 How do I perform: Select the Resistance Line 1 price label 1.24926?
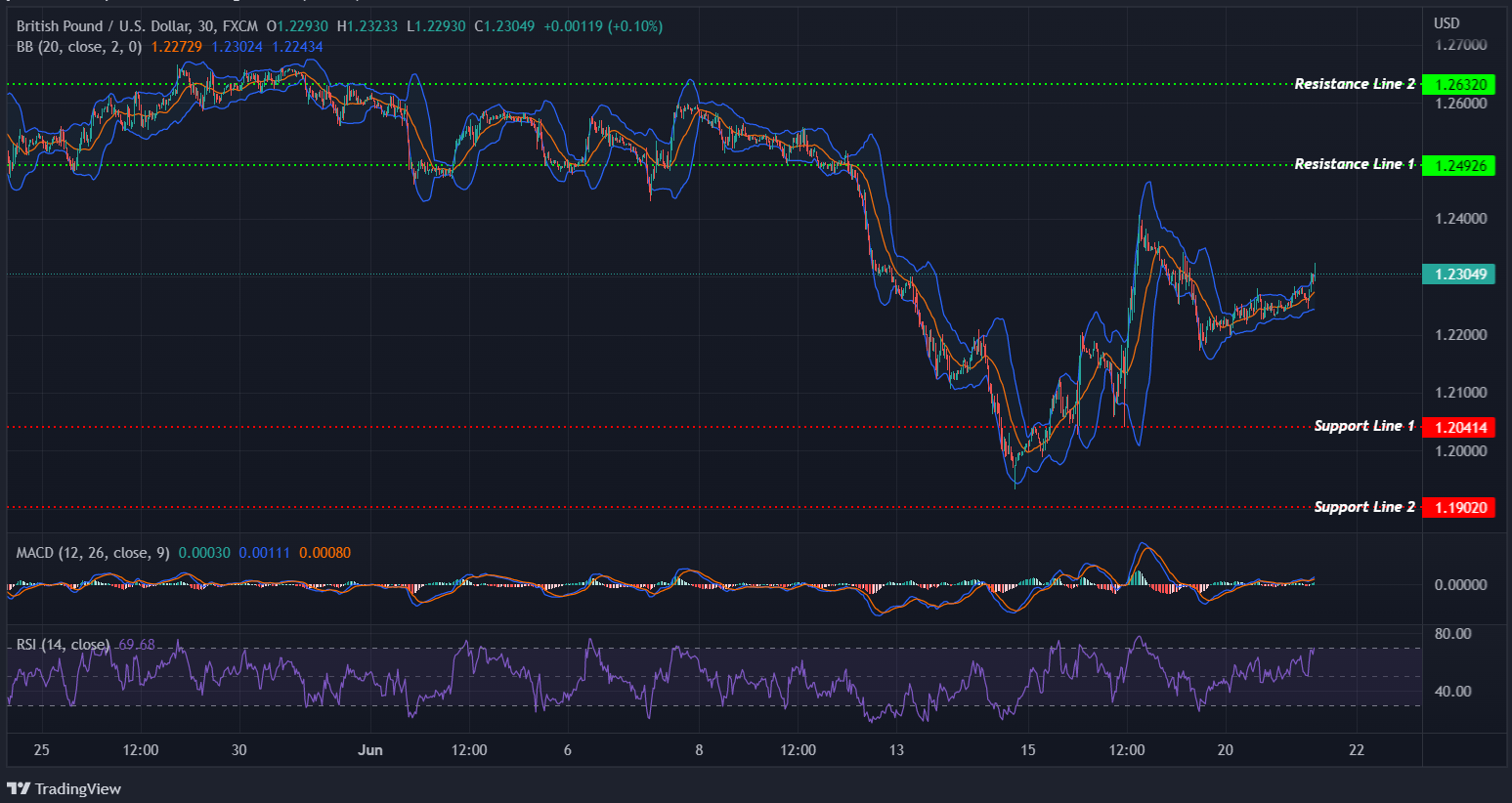tap(1459, 165)
